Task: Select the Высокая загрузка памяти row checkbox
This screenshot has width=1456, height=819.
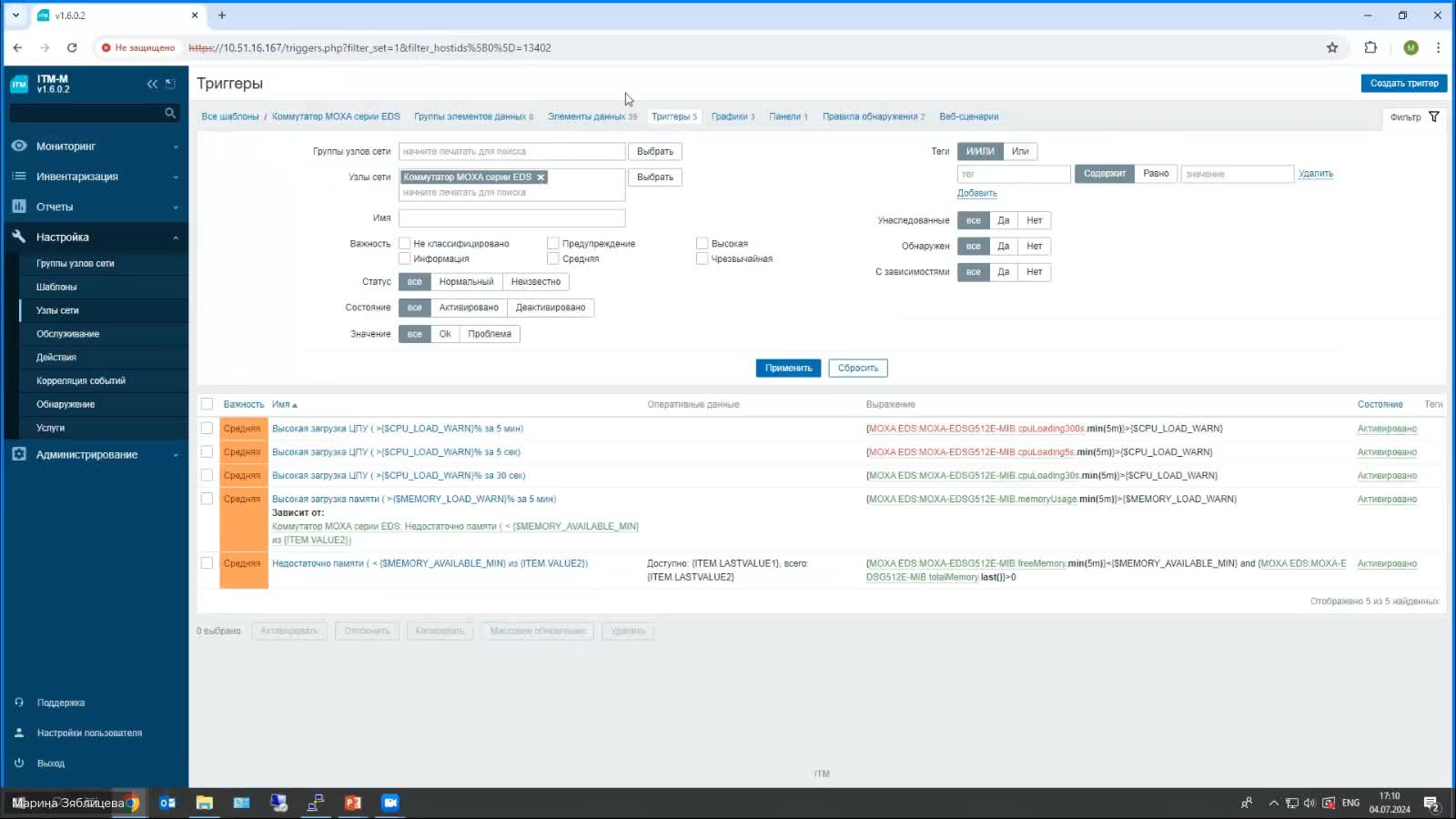Action: click(207, 499)
